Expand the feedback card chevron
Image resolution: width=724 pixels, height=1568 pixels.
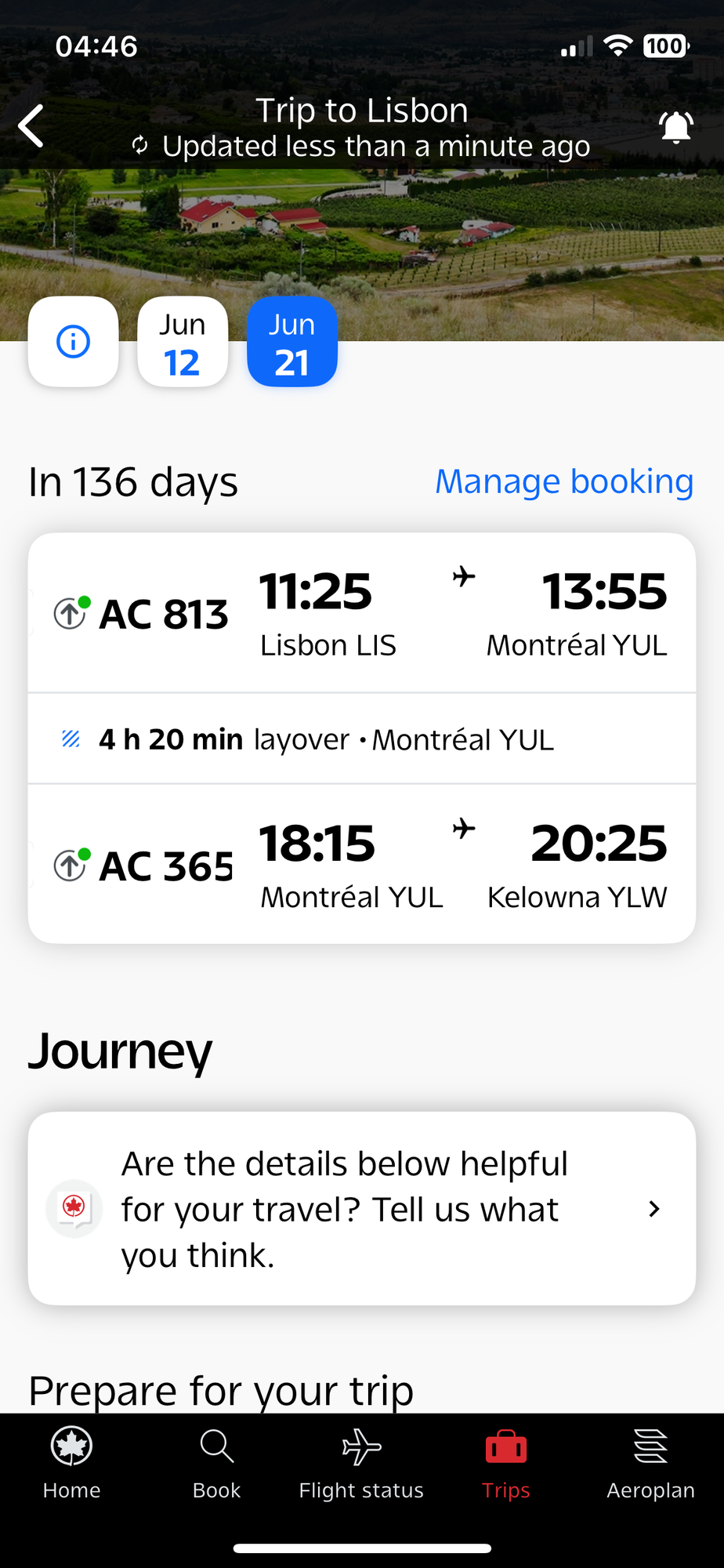point(654,1209)
